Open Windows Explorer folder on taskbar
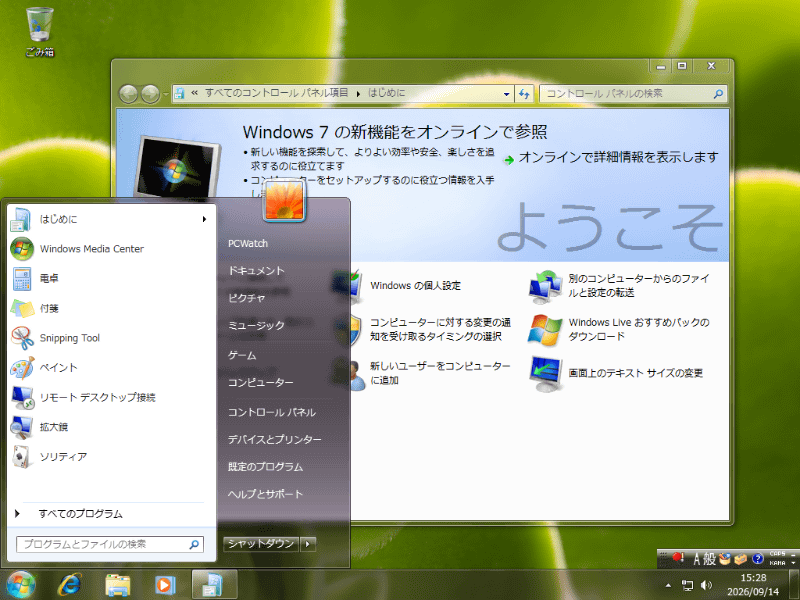 pos(118,585)
